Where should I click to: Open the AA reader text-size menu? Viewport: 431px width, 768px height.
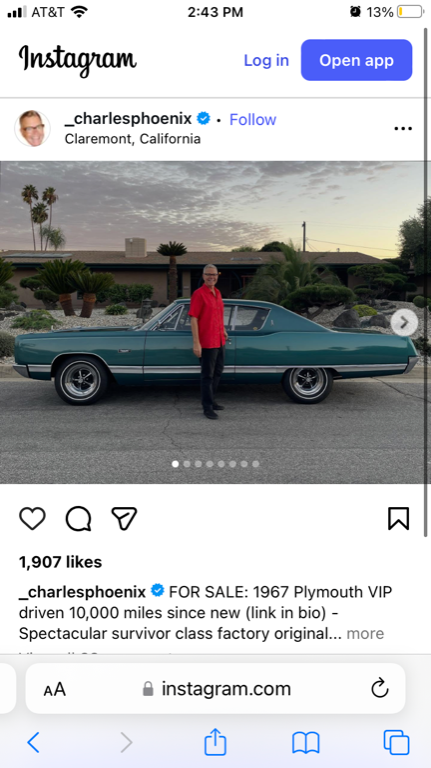[54, 689]
